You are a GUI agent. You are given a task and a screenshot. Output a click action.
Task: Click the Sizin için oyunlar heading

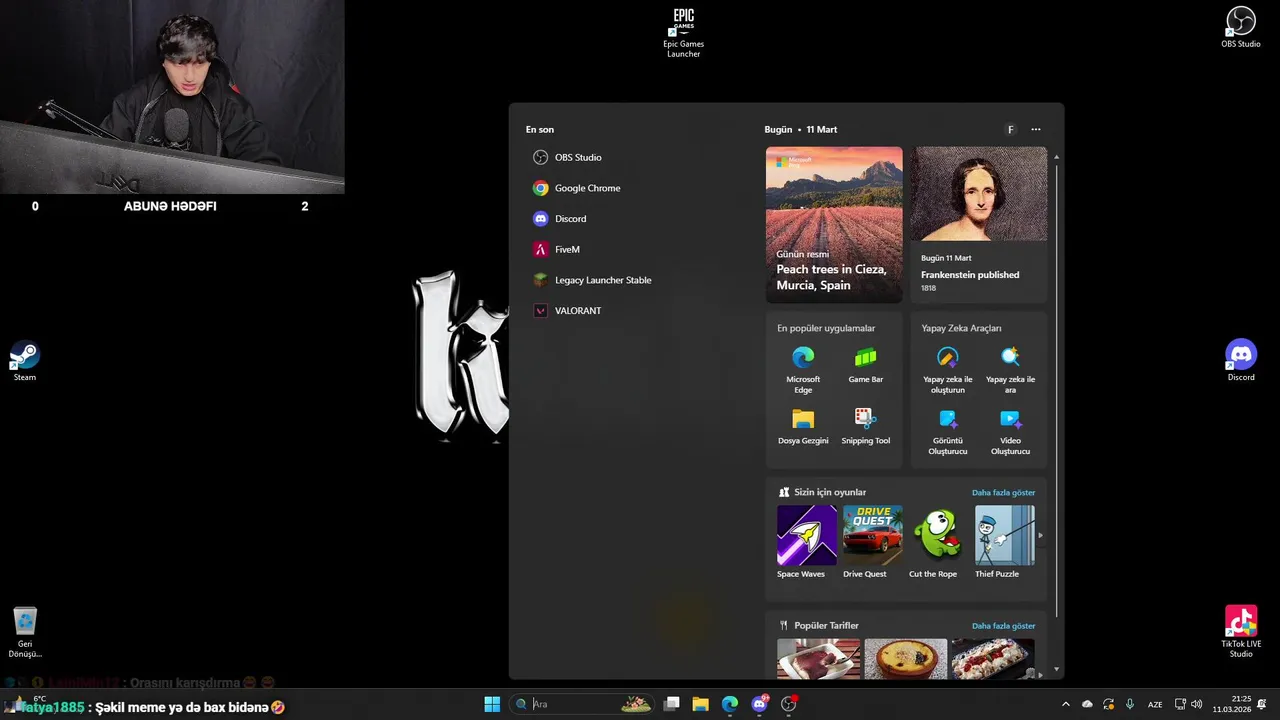point(830,492)
